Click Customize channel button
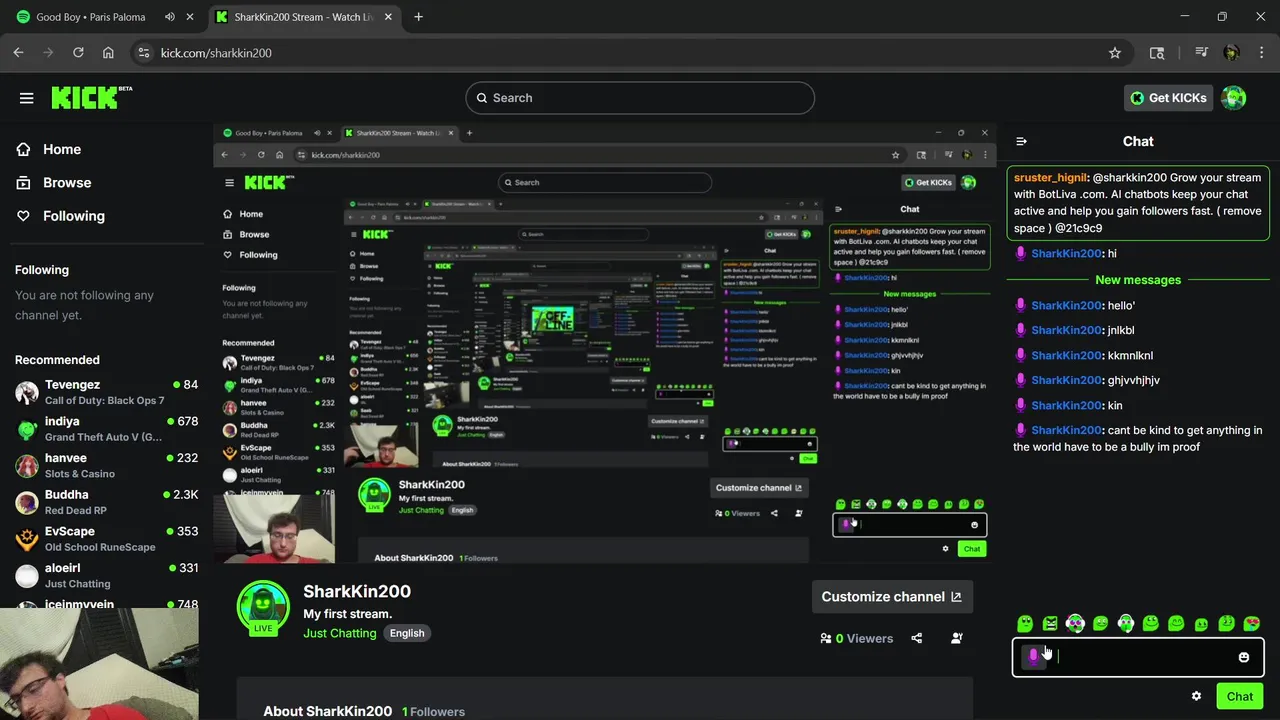The image size is (1280, 720). coord(891,597)
